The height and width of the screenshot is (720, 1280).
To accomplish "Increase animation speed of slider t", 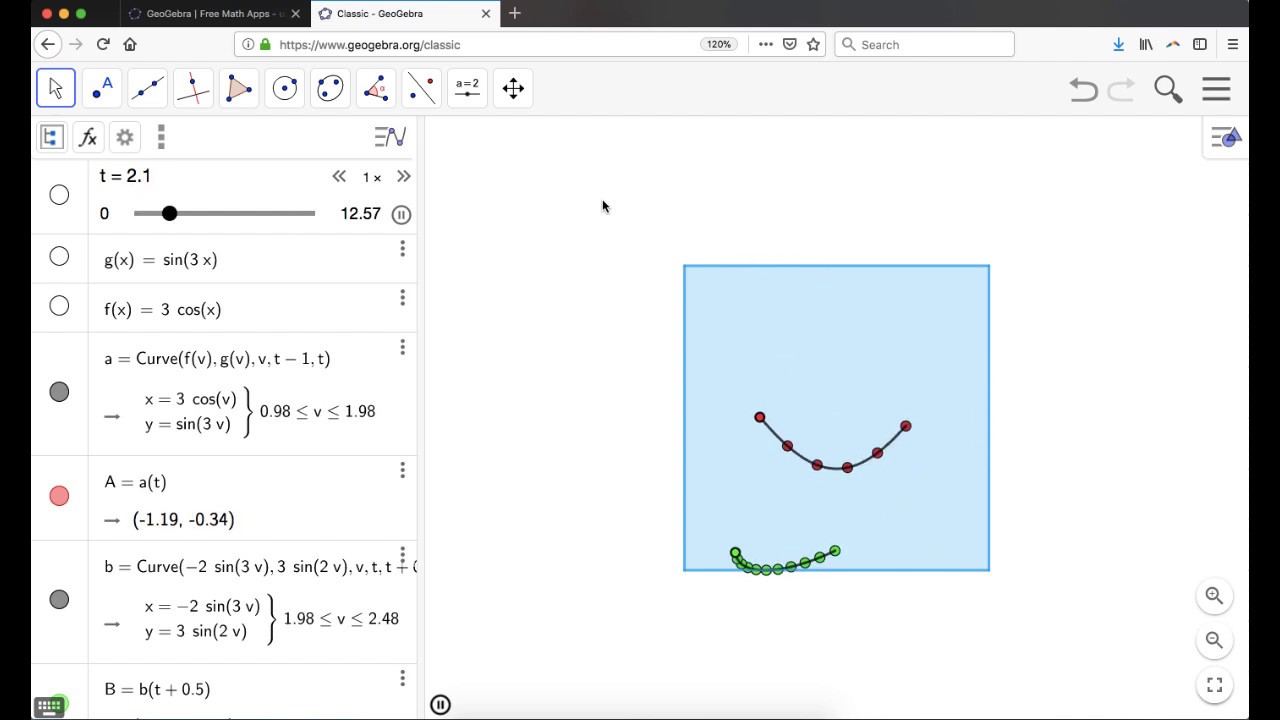I will click(x=403, y=176).
